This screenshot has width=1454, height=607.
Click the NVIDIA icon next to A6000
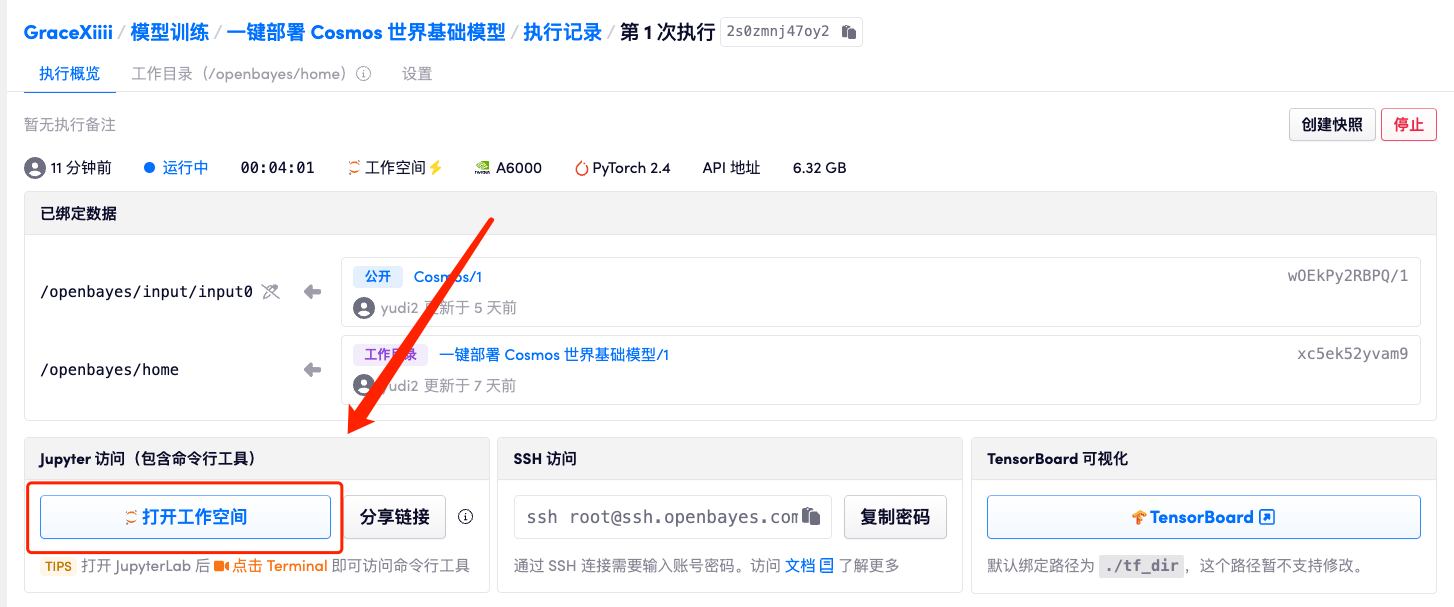[x=482, y=168]
